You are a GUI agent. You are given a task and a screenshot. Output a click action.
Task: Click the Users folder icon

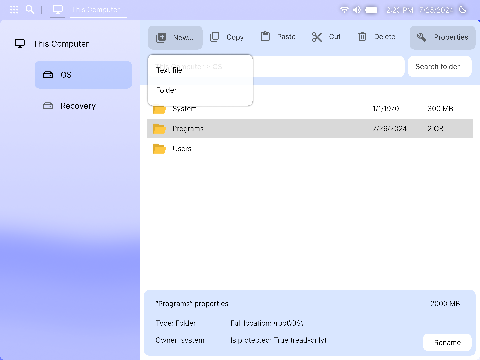click(x=159, y=149)
